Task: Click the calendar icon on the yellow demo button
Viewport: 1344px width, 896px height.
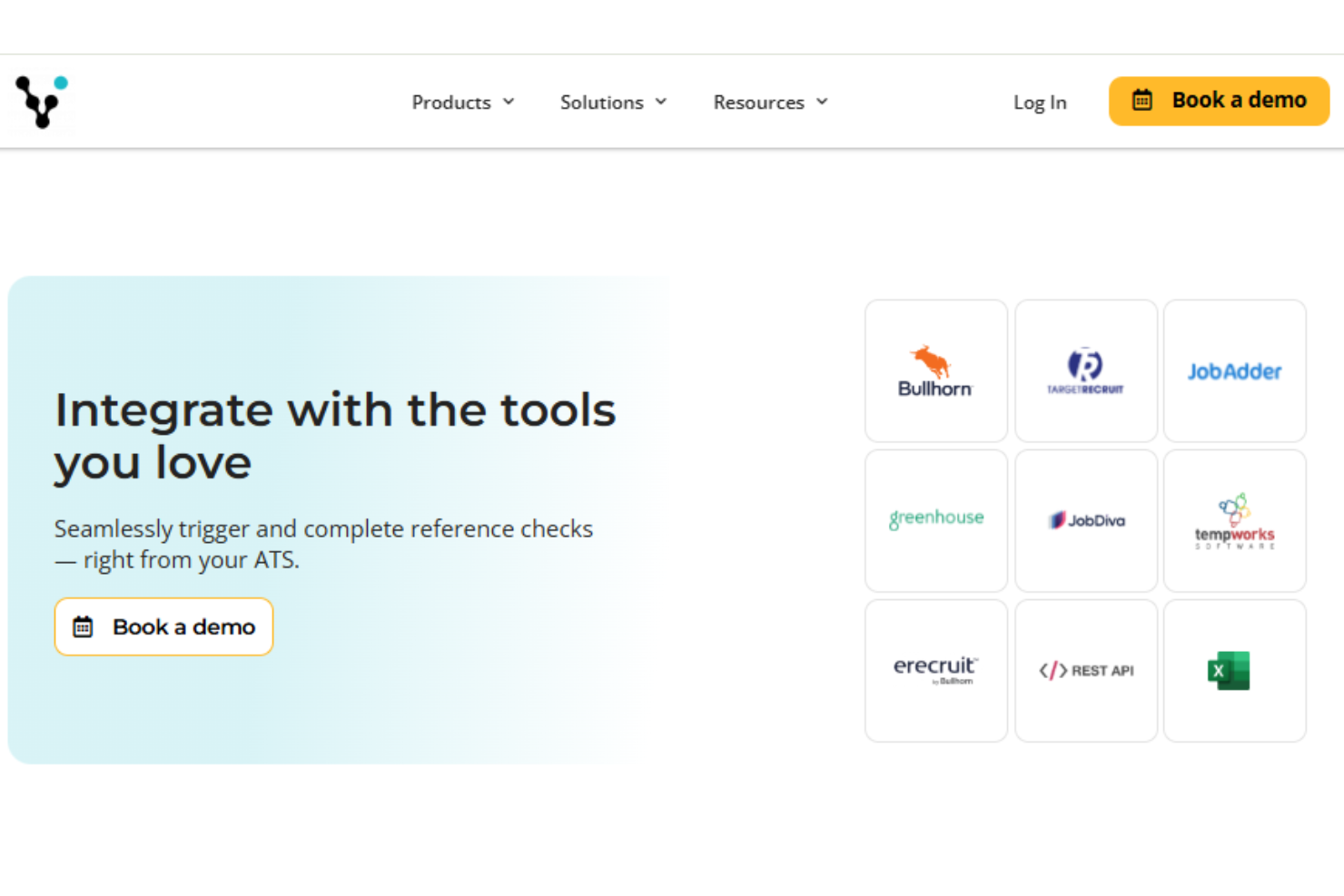Action: tap(1142, 101)
